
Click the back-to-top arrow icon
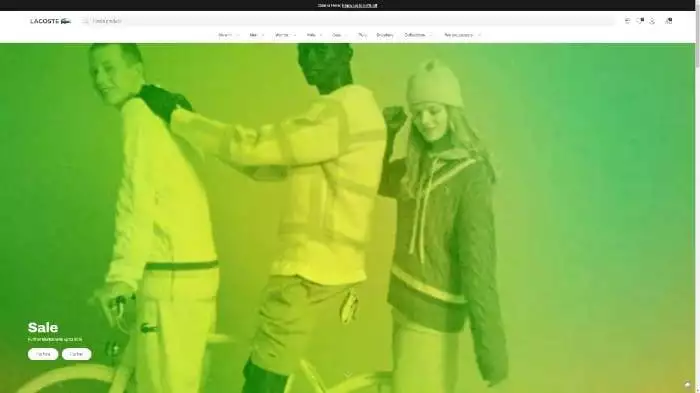pyautogui.click(x=687, y=384)
